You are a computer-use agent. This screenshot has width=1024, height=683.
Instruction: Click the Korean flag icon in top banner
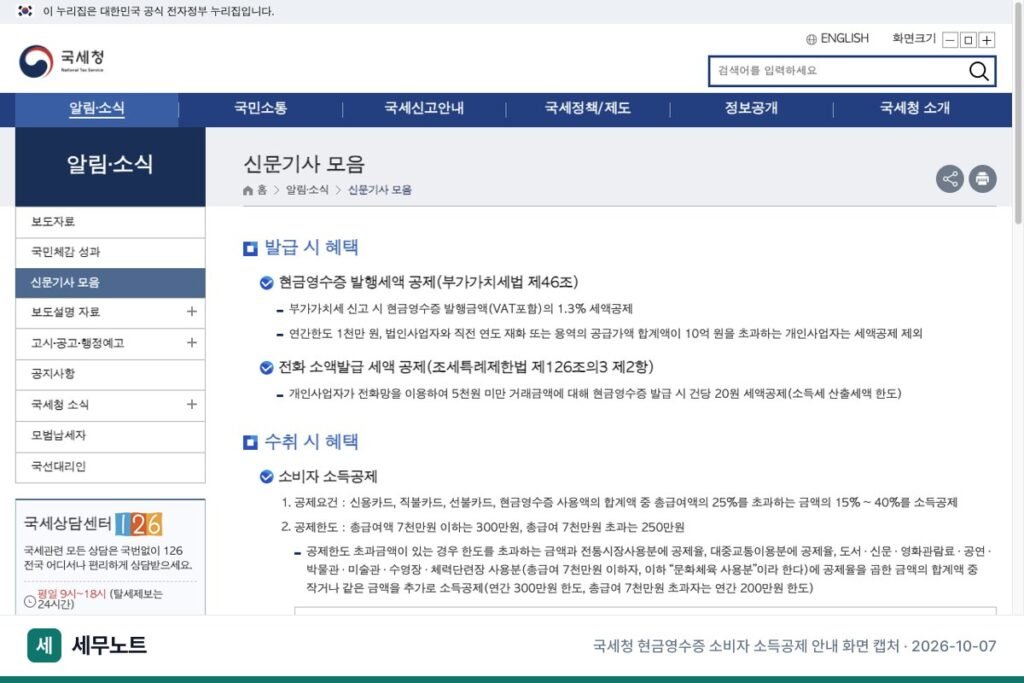(25, 11)
